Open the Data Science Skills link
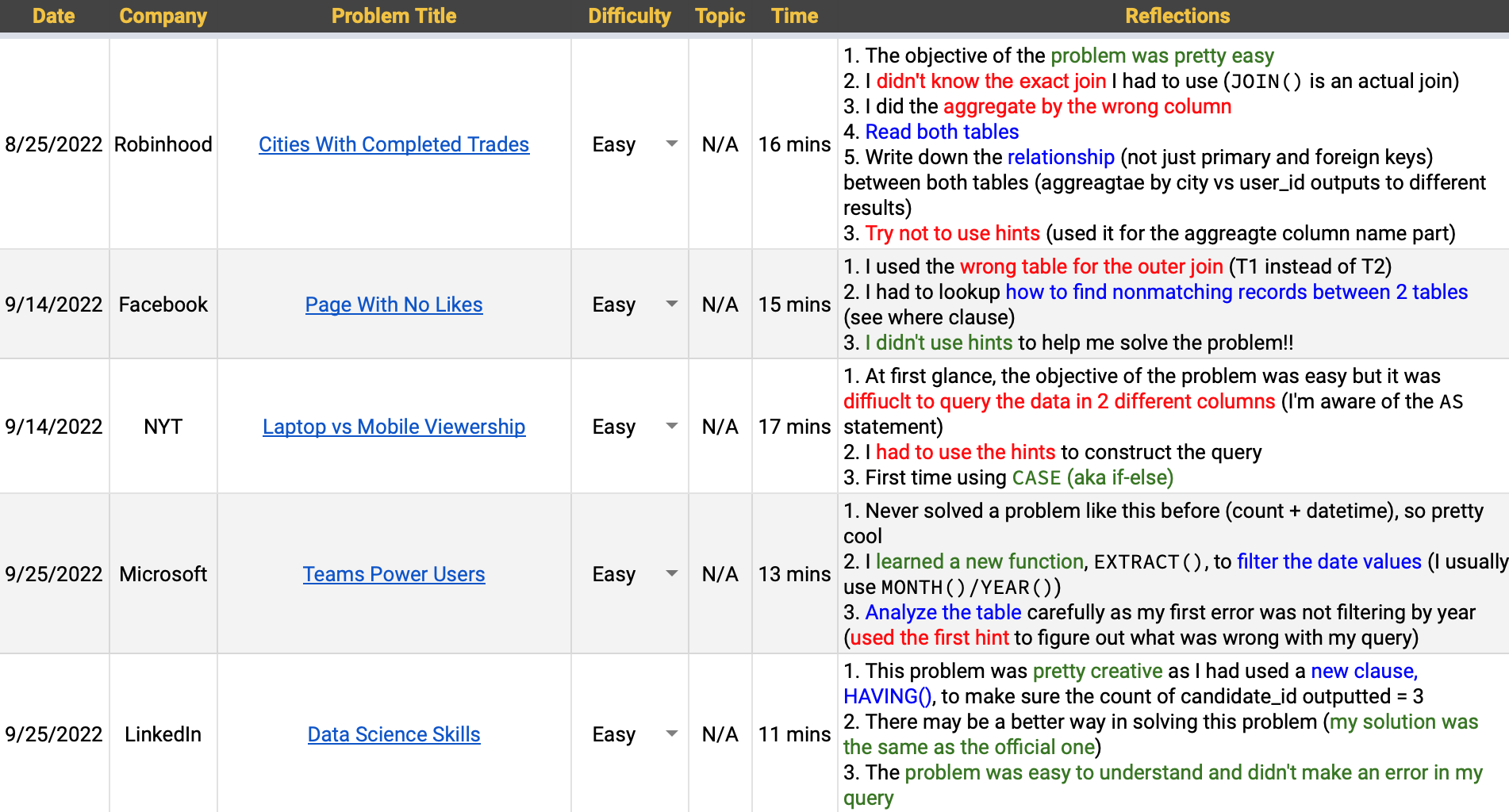The width and height of the screenshot is (1509, 812). [394, 734]
